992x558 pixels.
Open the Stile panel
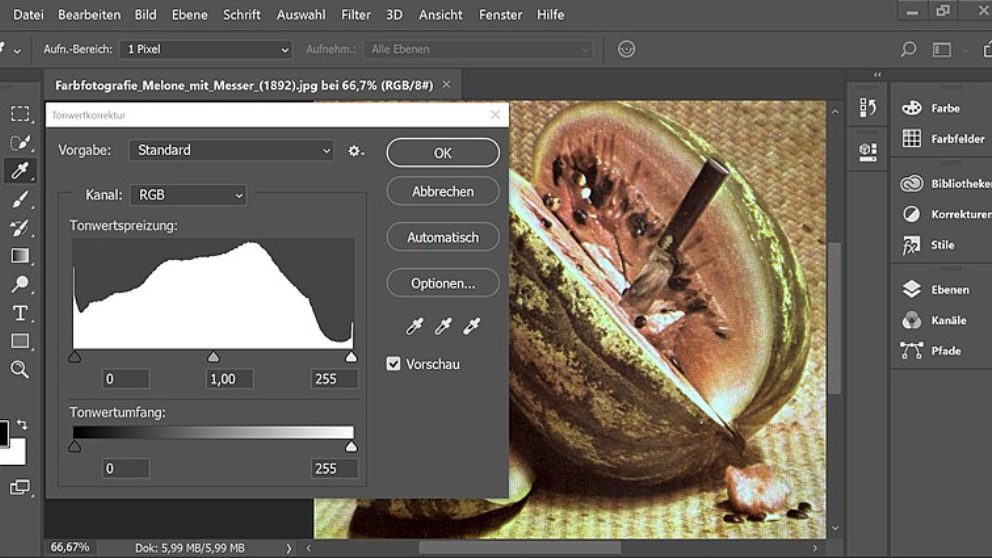[x=942, y=245]
